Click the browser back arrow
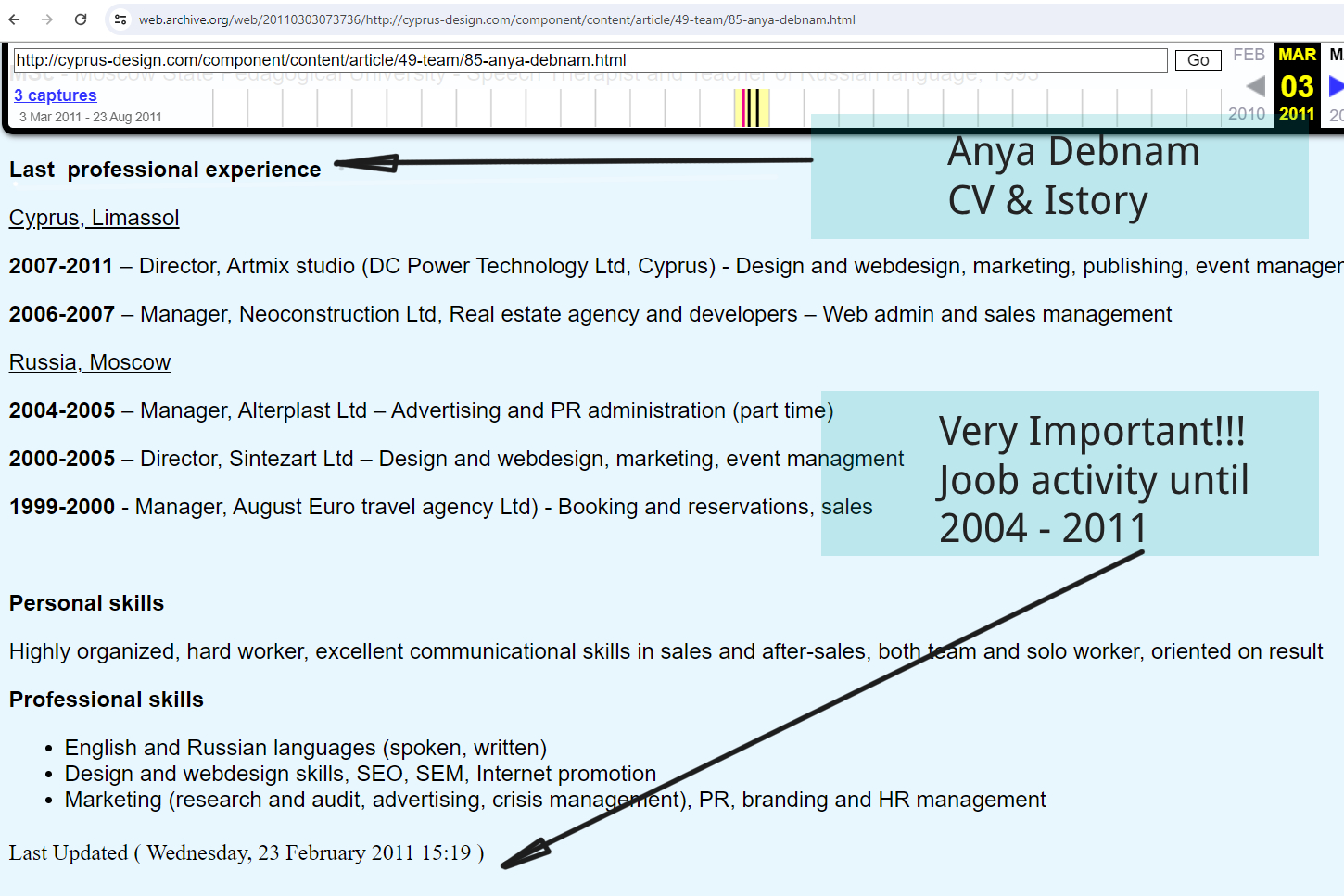 pyautogui.click(x=15, y=19)
